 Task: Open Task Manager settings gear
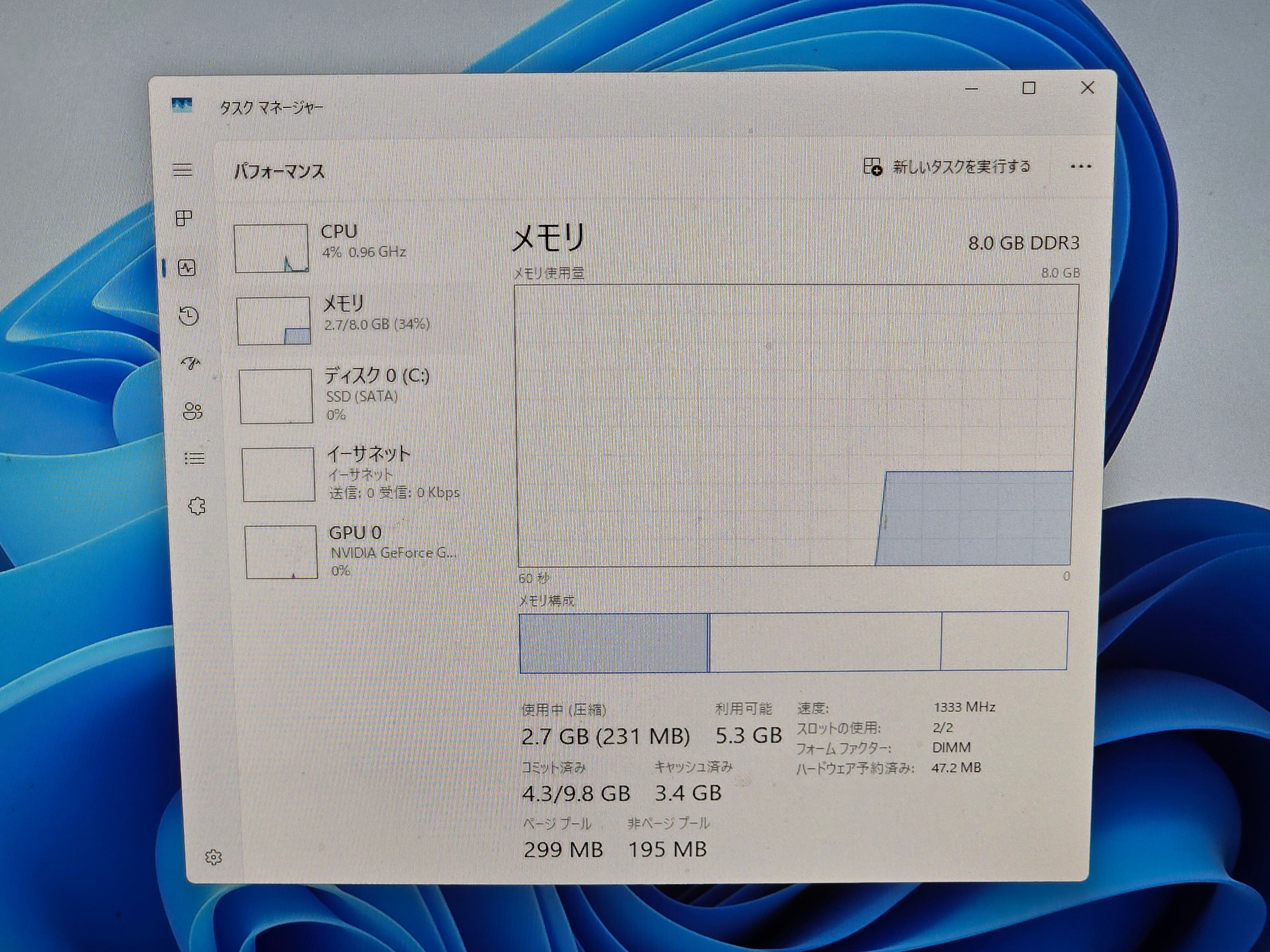point(213,857)
